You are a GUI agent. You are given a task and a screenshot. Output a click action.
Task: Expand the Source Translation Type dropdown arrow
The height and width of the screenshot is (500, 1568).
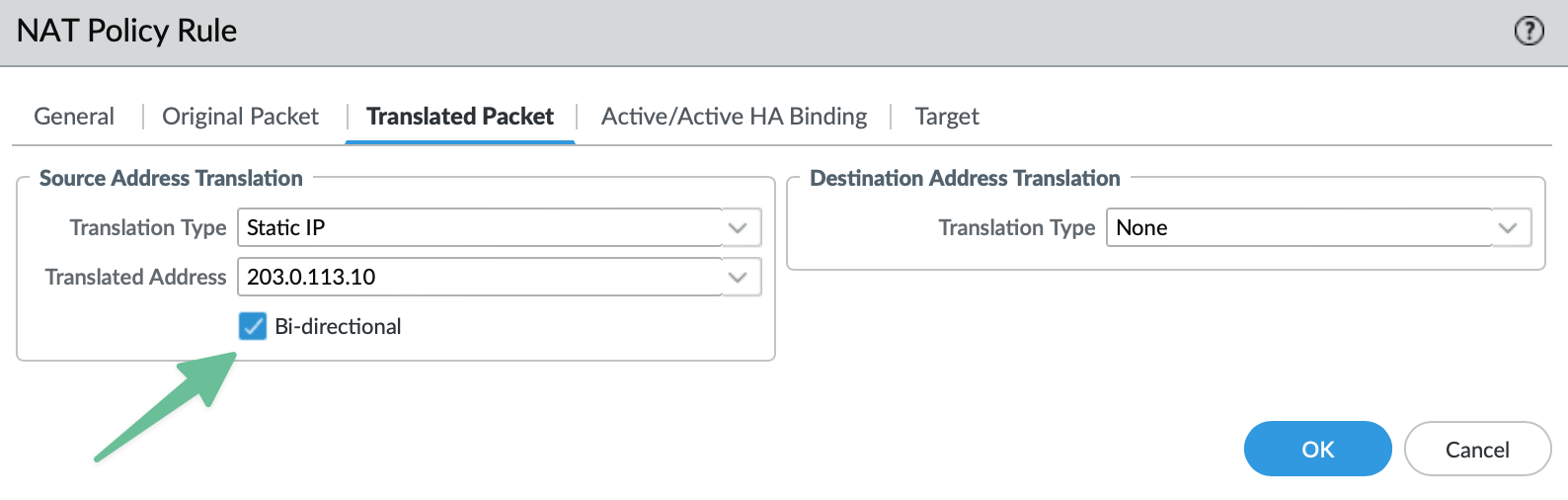coord(738,227)
